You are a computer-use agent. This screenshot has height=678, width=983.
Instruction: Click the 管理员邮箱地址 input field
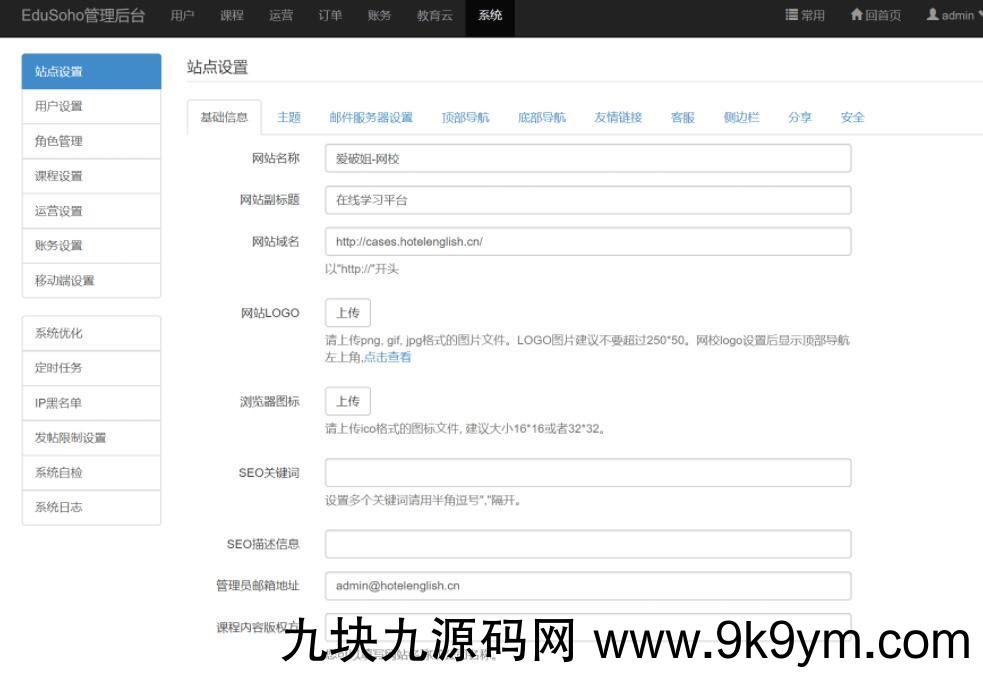point(587,586)
